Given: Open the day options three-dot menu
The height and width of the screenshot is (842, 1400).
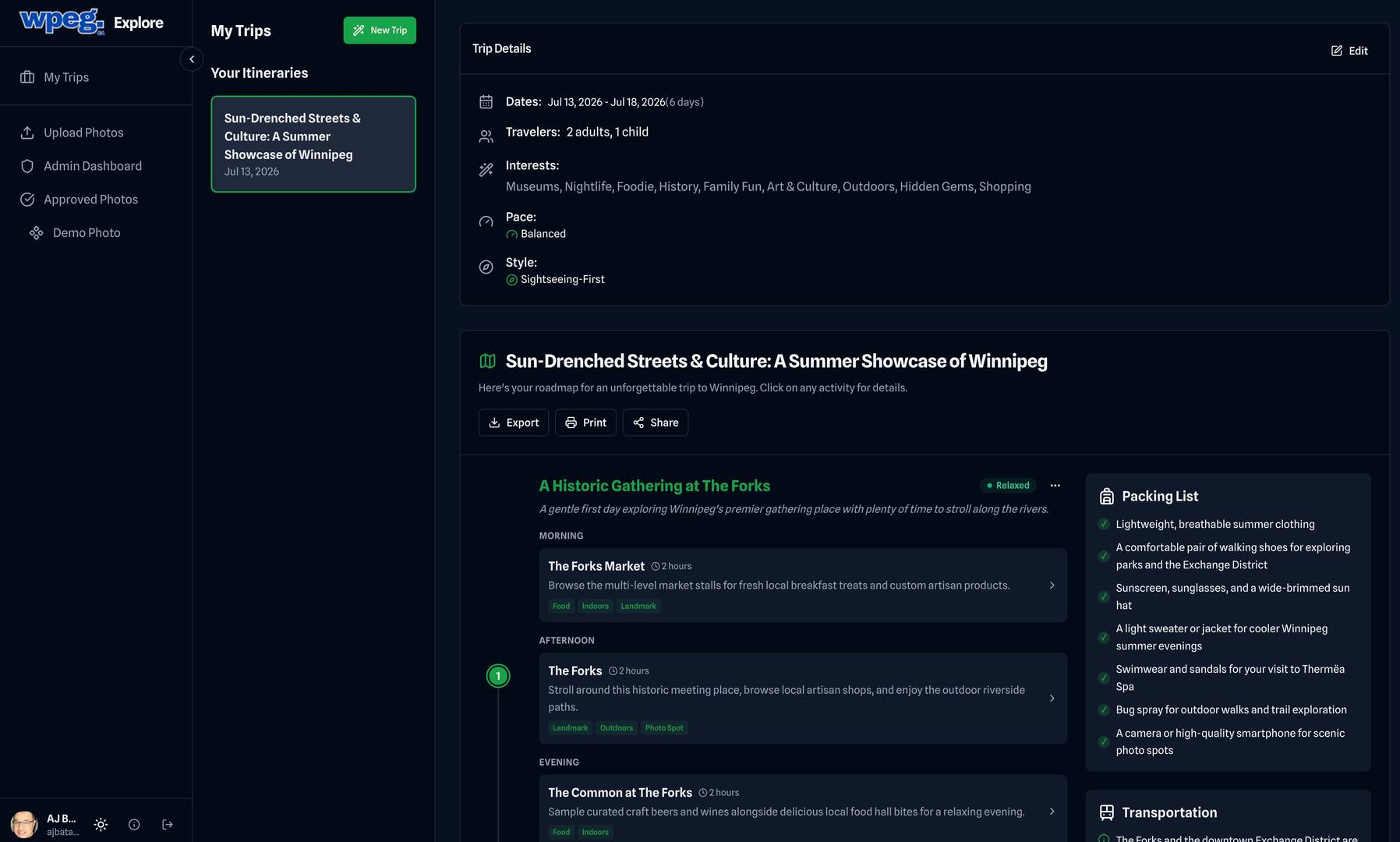Looking at the screenshot, I should [x=1055, y=486].
